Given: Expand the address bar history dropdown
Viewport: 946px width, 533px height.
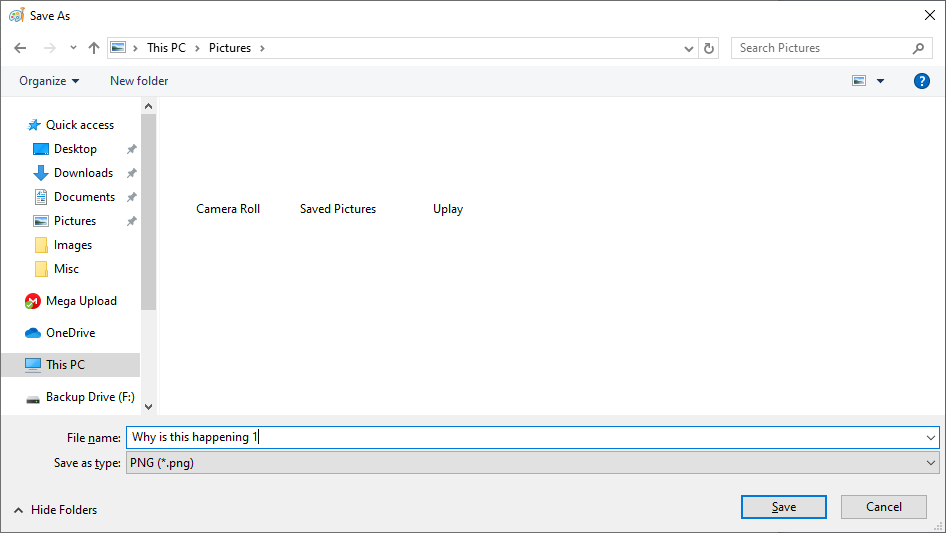Looking at the screenshot, I should tap(689, 48).
